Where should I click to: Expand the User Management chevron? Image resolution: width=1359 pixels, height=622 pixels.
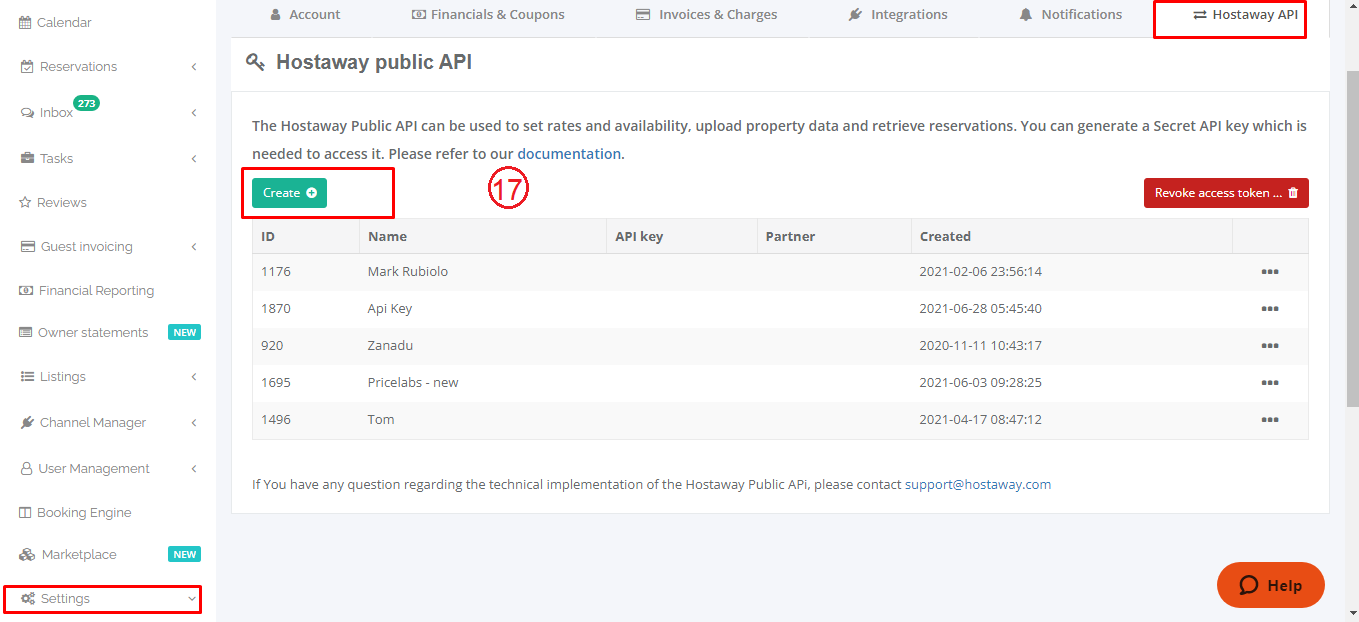pyautogui.click(x=193, y=468)
